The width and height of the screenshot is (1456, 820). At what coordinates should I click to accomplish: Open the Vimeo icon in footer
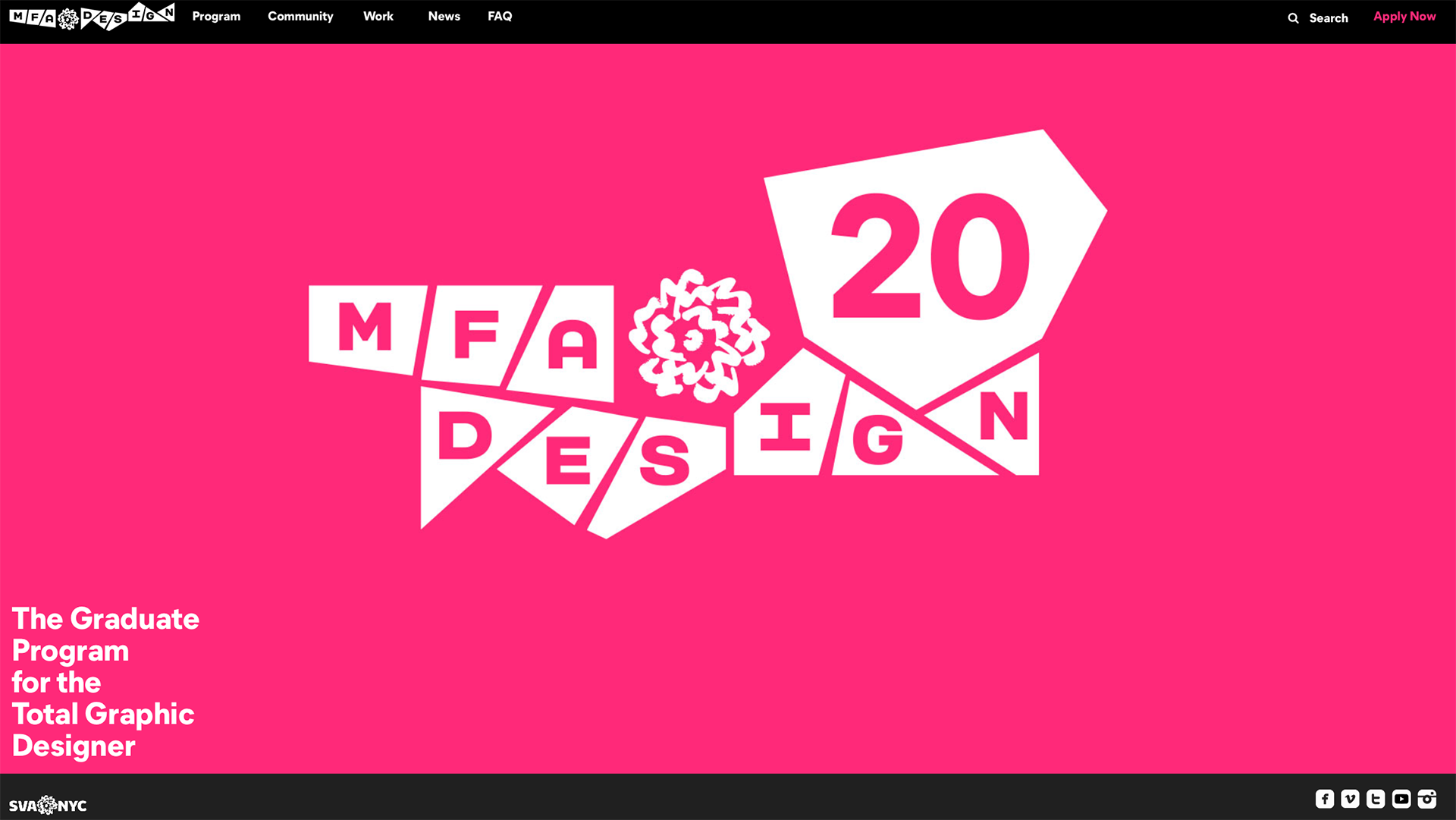click(1350, 799)
